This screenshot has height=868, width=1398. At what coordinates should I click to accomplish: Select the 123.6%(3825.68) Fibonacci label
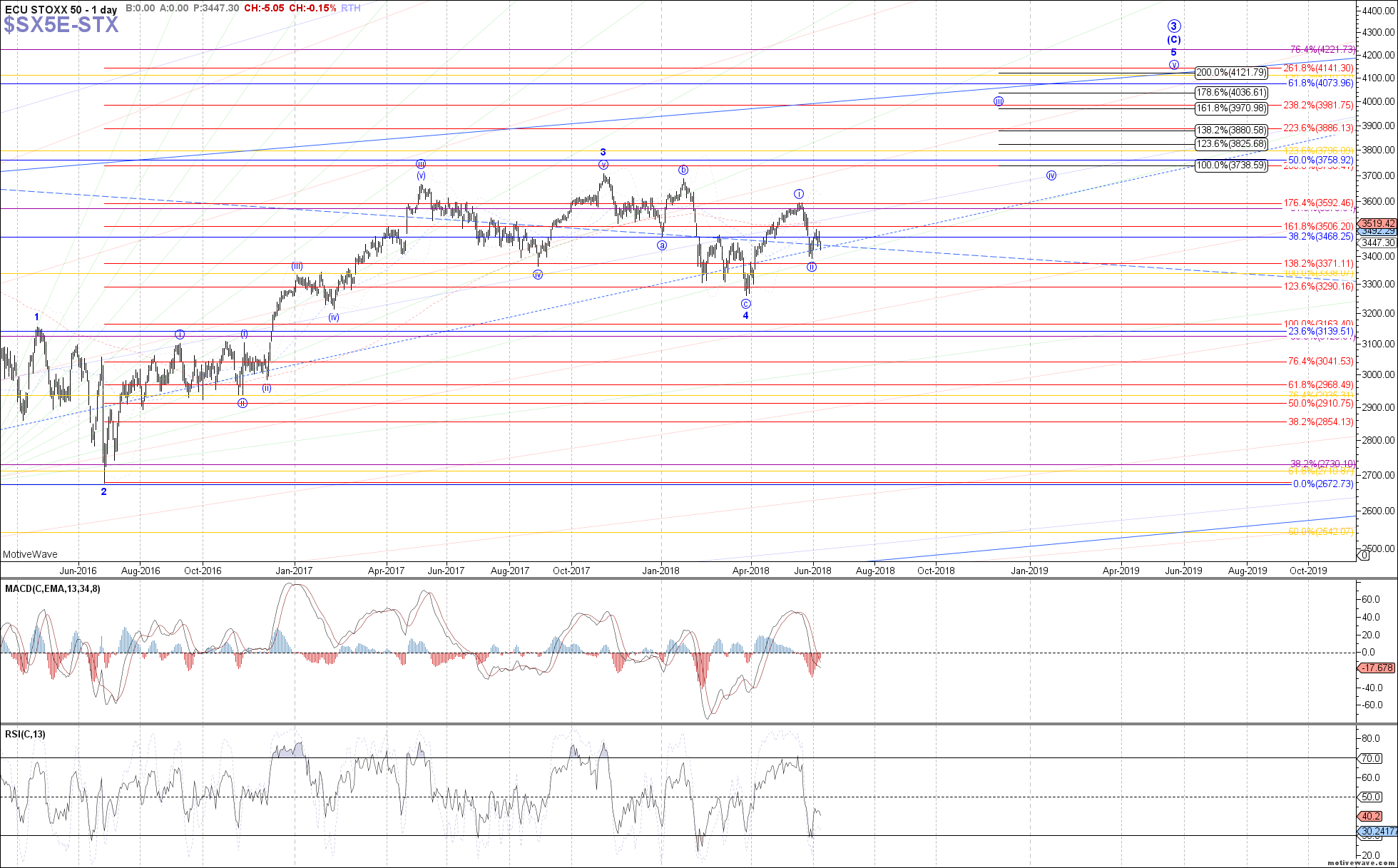(x=1231, y=144)
